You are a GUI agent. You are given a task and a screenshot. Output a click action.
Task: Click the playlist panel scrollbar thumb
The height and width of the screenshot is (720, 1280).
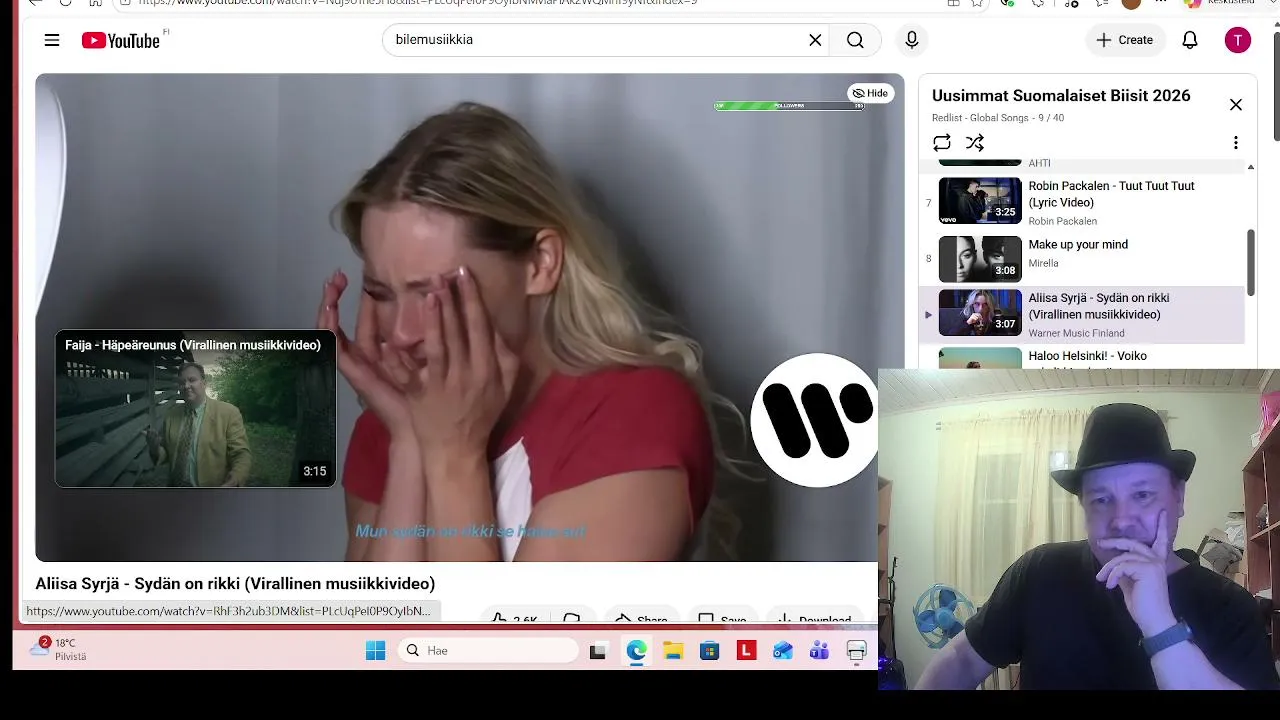pyautogui.click(x=1250, y=262)
